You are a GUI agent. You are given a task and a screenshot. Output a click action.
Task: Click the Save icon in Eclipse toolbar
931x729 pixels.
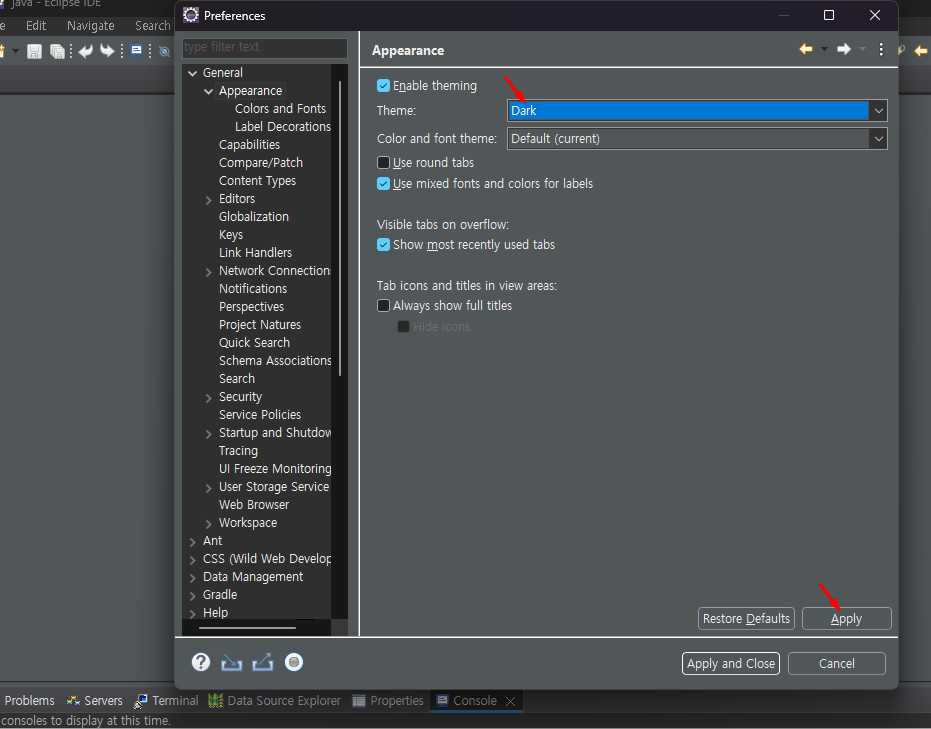click(x=34, y=52)
